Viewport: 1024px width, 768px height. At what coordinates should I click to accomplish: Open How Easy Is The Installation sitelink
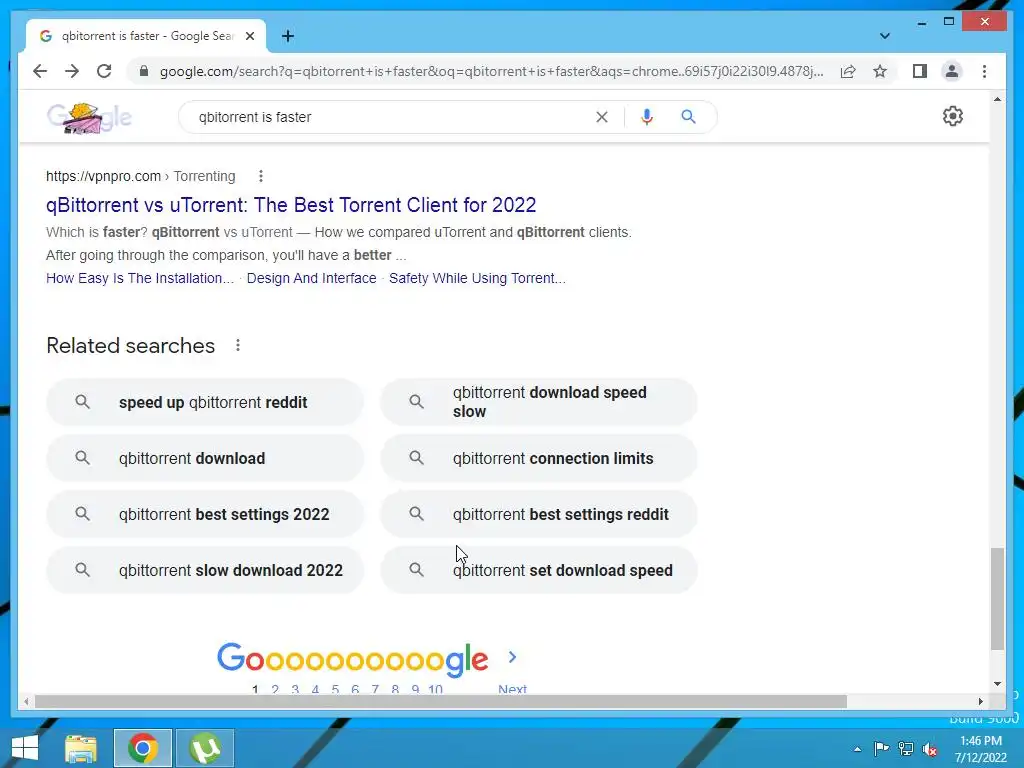[140, 278]
